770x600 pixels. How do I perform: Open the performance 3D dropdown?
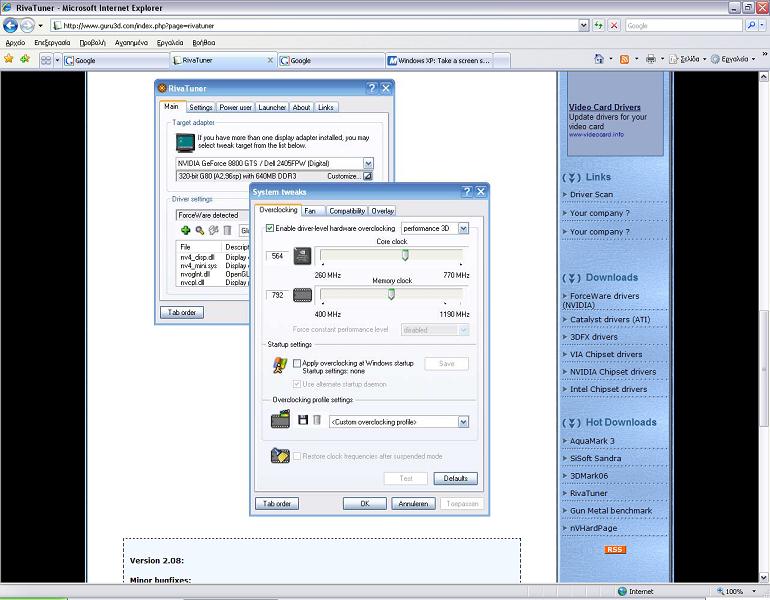point(463,228)
